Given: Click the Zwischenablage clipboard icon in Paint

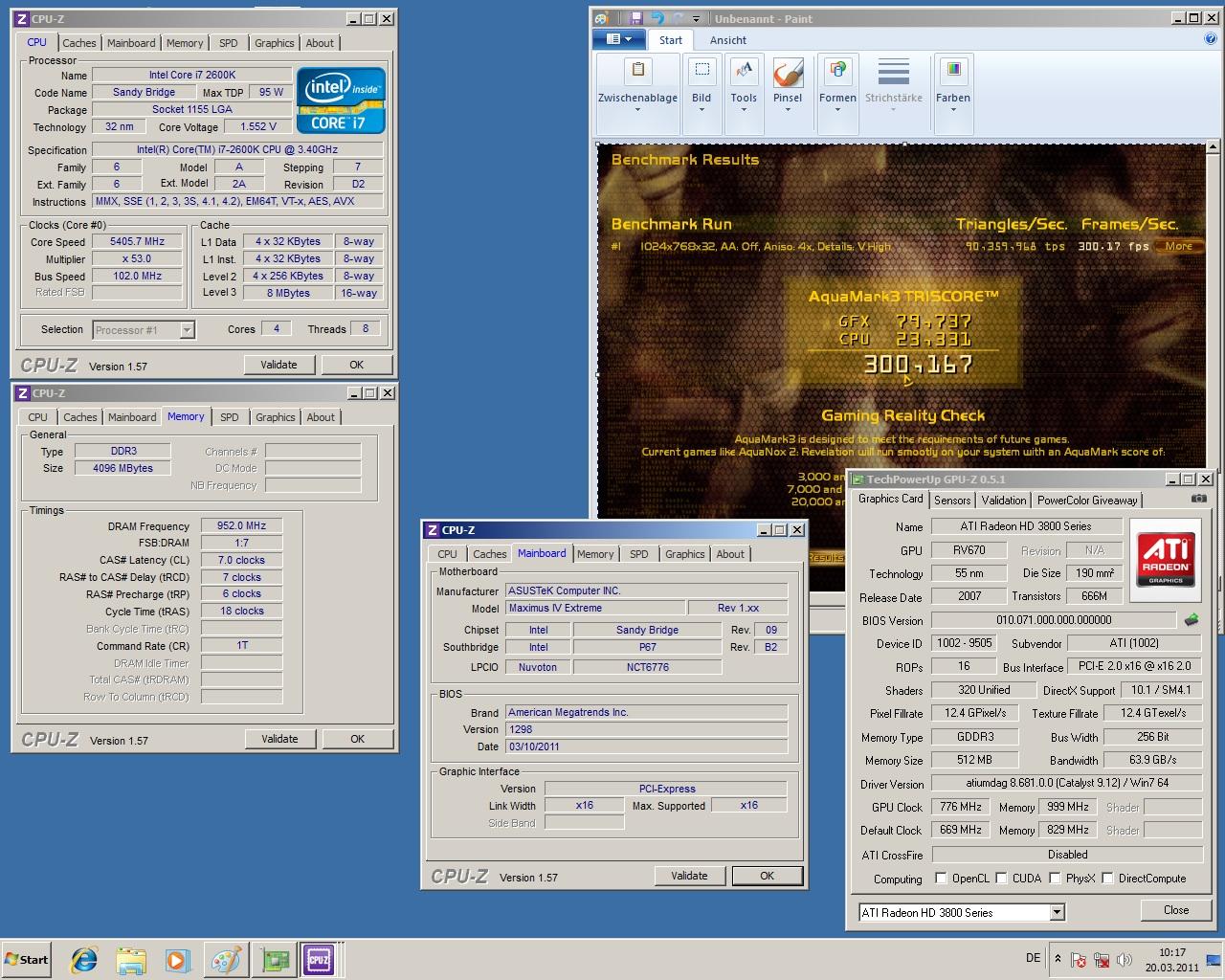Looking at the screenshot, I should click(637, 70).
